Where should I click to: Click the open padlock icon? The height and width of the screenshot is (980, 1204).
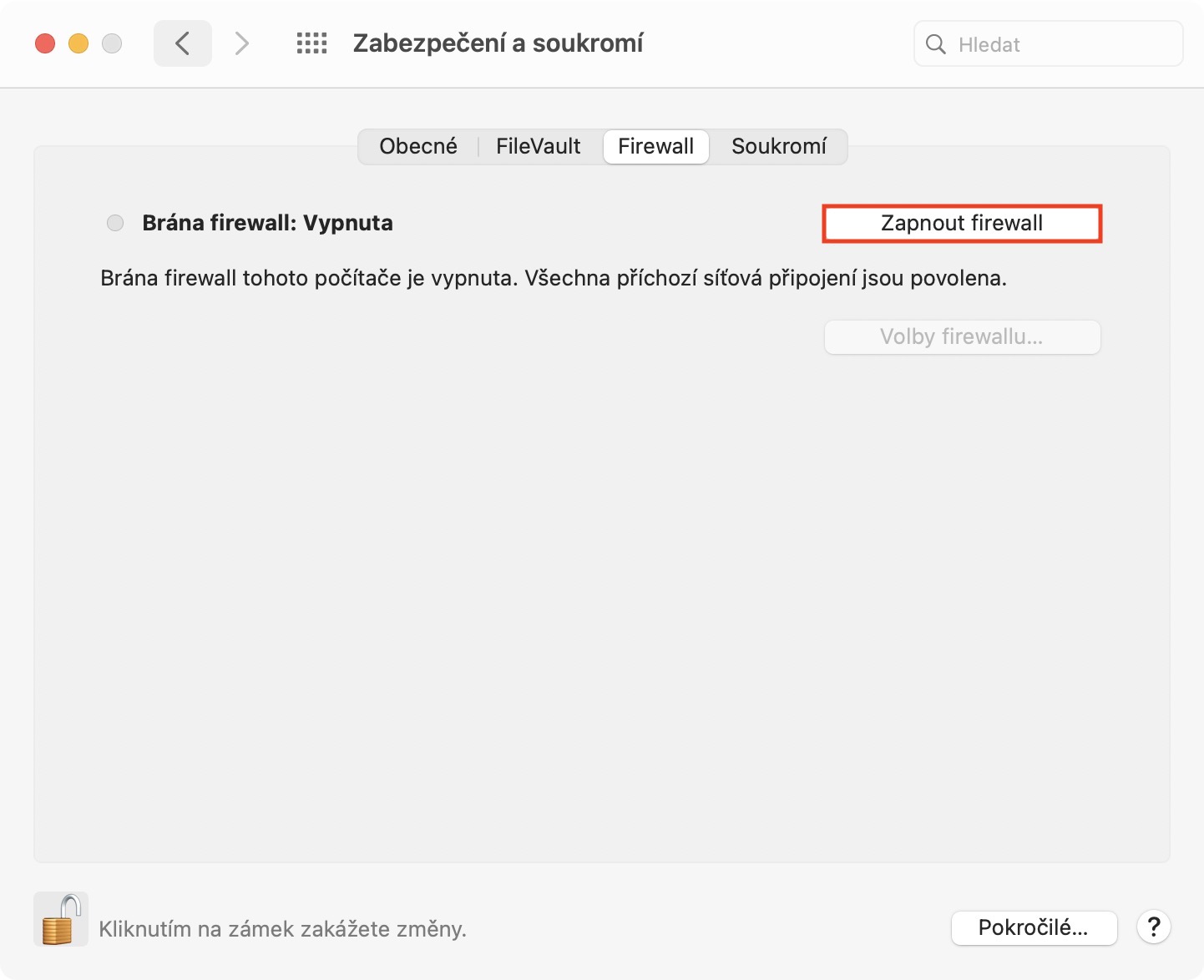61,919
